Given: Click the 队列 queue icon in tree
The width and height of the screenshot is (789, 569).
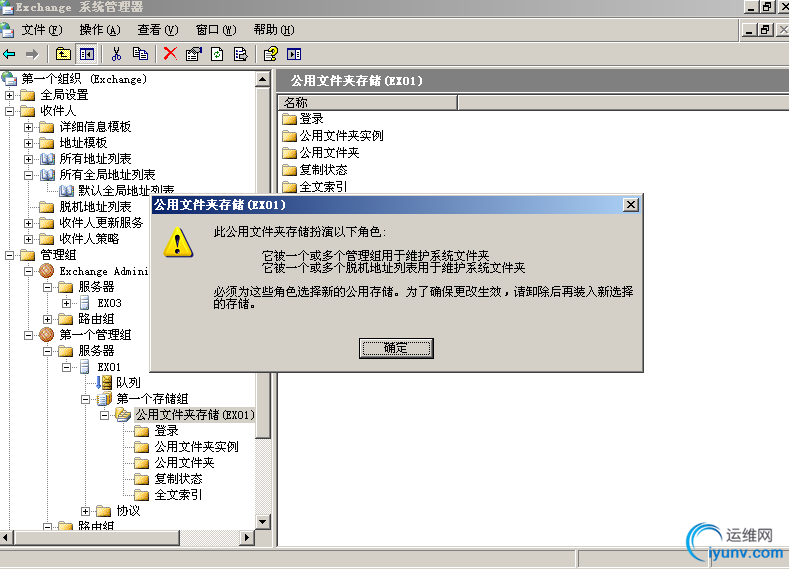Looking at the screenshot, I should (x=104, y=382).
